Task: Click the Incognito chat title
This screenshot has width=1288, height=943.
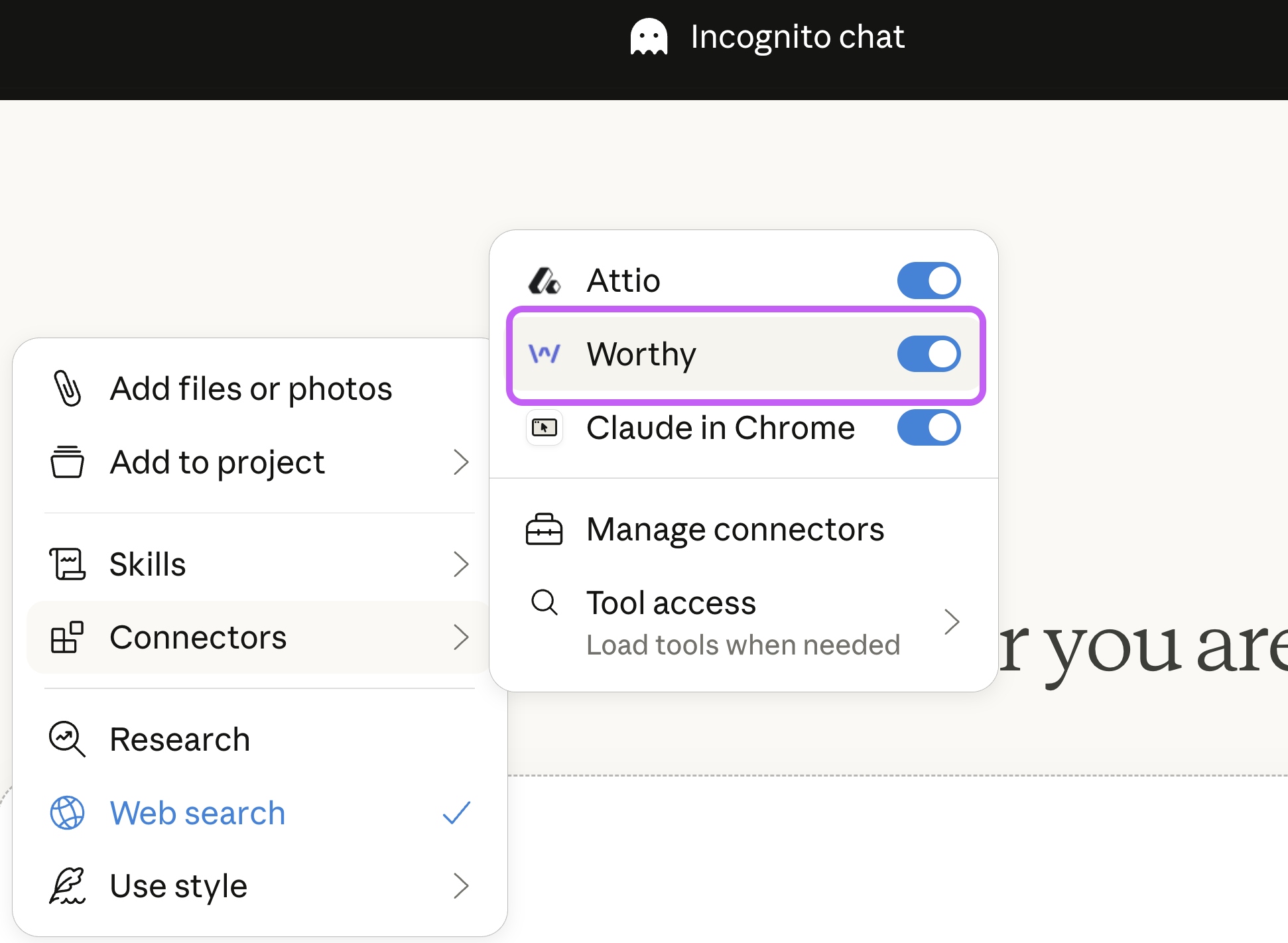Action: tap(797, 37)
